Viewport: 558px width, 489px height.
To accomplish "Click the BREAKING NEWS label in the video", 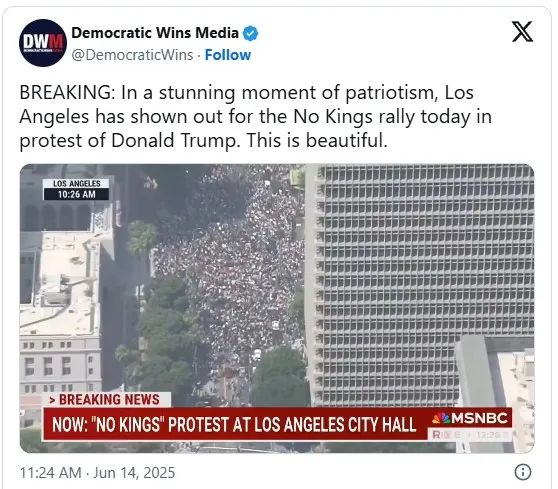I will (x=107, y=399).
